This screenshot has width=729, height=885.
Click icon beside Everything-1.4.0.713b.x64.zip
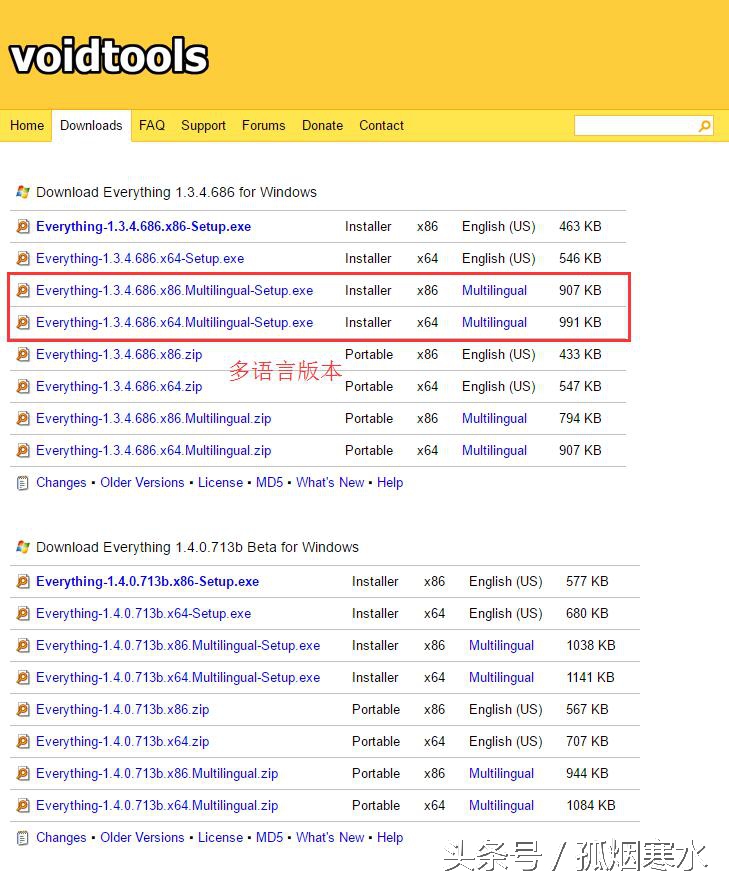[x=23, y=742]
